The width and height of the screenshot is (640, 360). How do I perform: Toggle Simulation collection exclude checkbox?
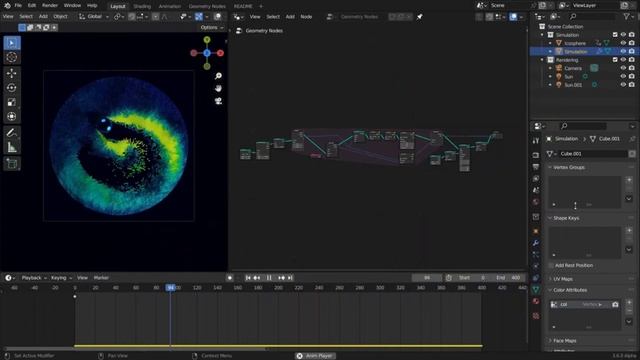(615, 35)
